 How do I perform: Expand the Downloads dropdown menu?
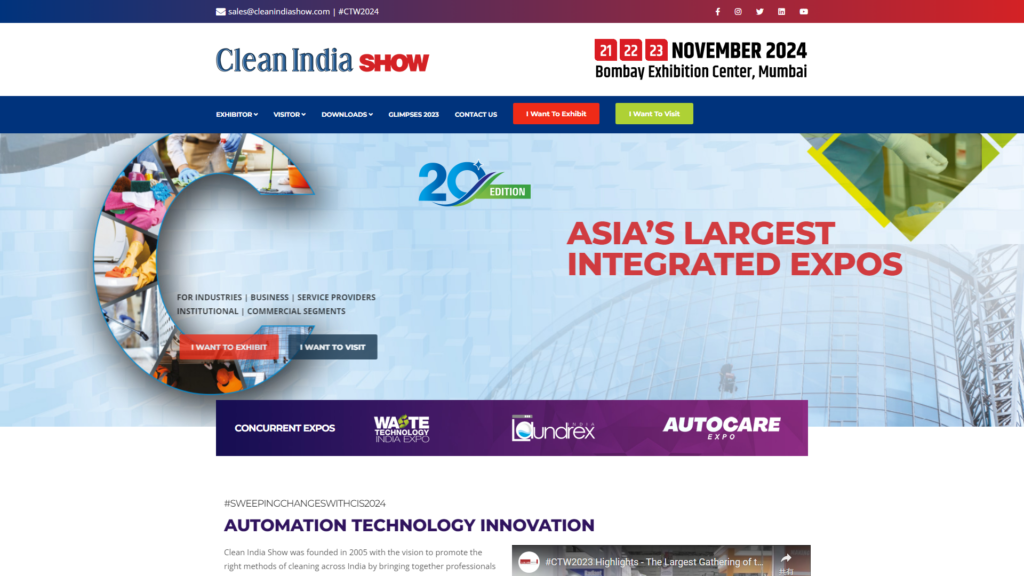tap(347, 114)
